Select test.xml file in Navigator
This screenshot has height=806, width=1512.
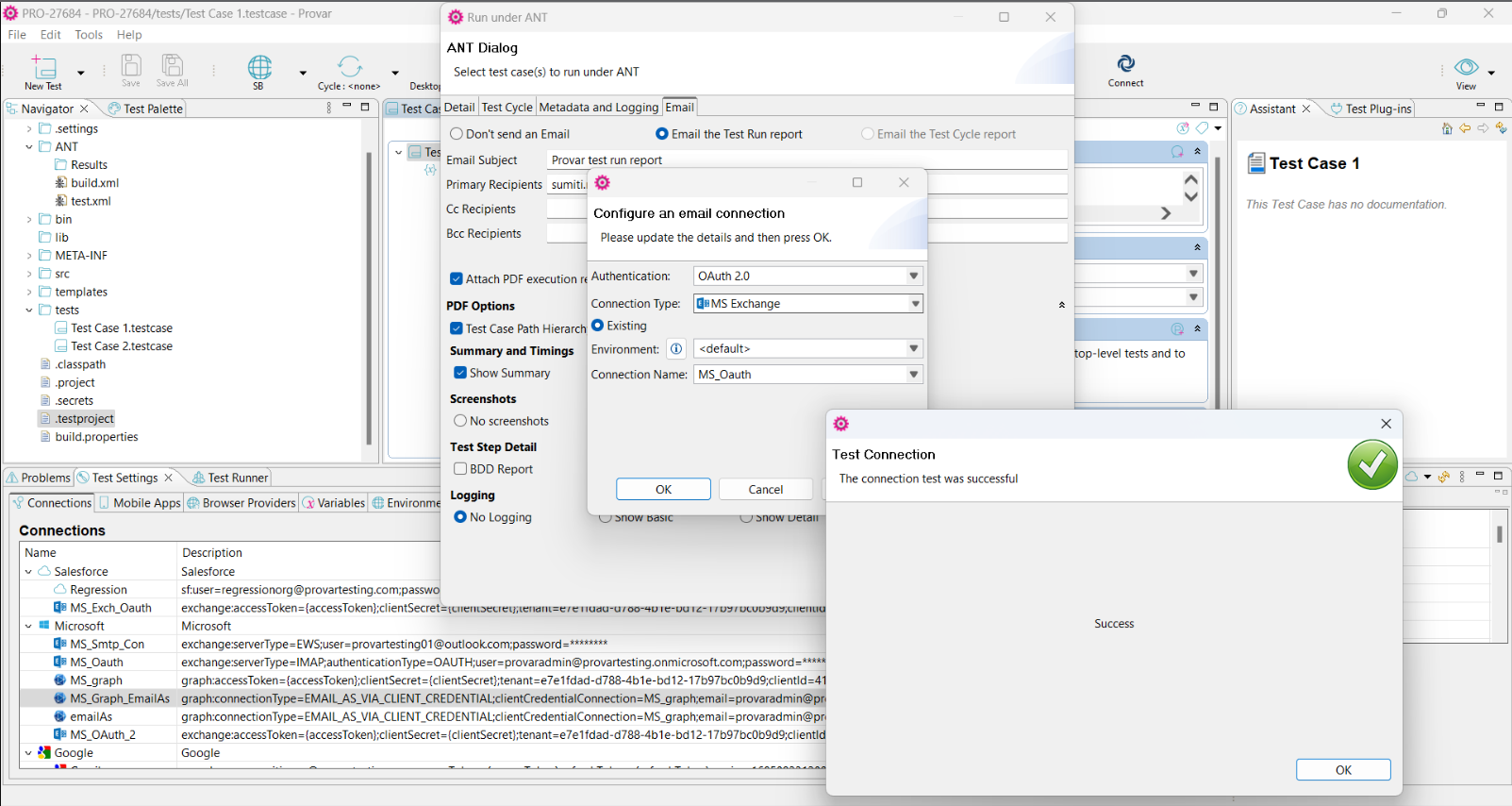91,201
